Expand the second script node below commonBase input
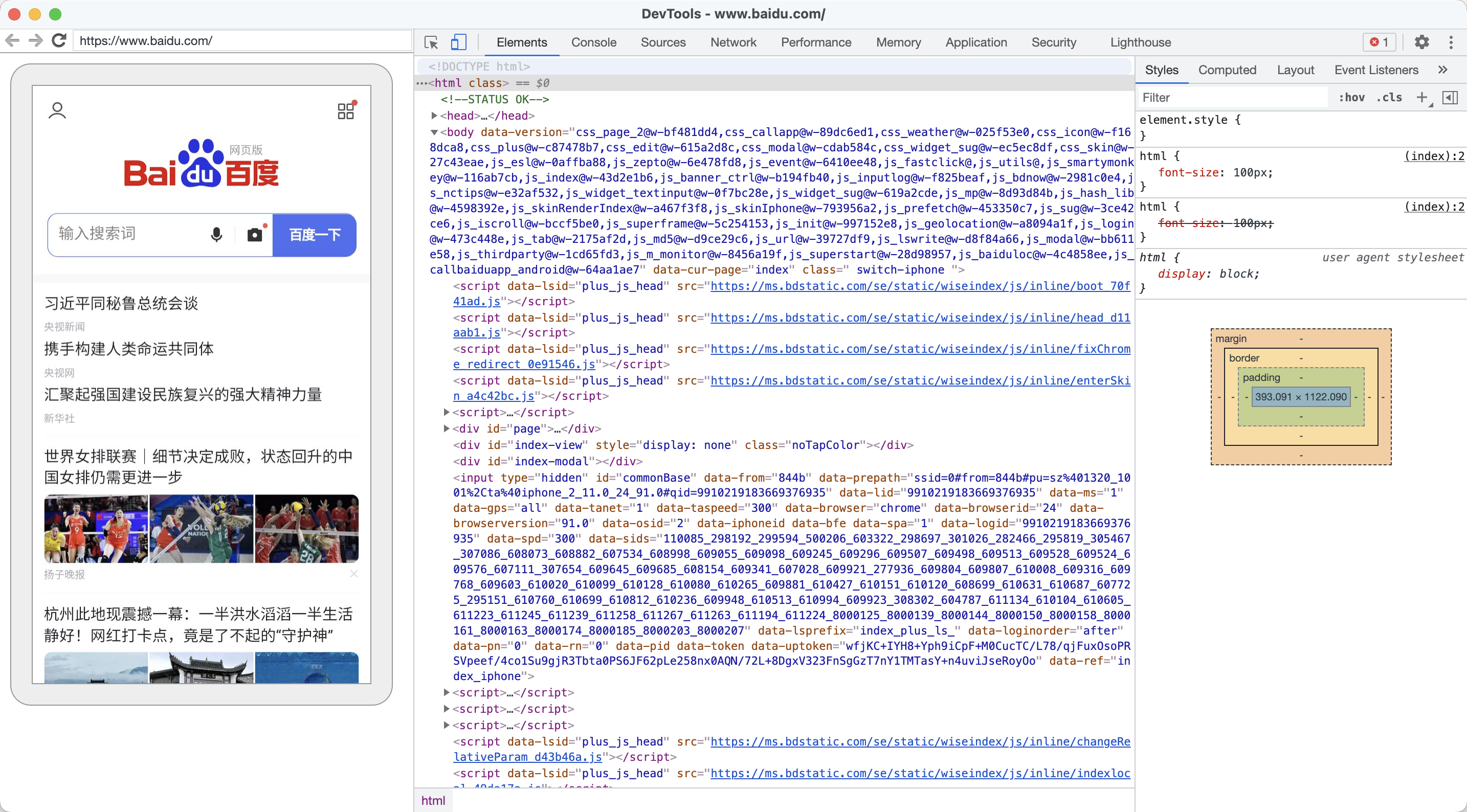 coord(447,709)
